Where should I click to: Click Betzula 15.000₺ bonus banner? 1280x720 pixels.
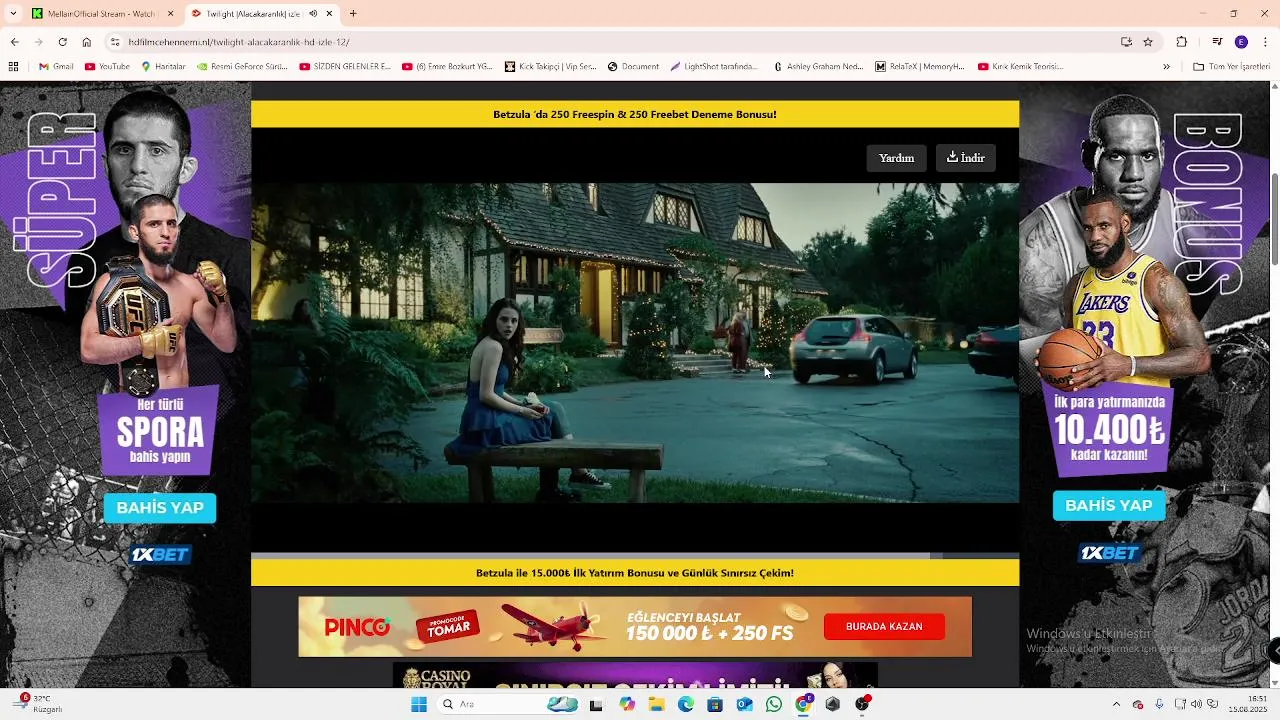pyautogui.click(x=635, y=573)
